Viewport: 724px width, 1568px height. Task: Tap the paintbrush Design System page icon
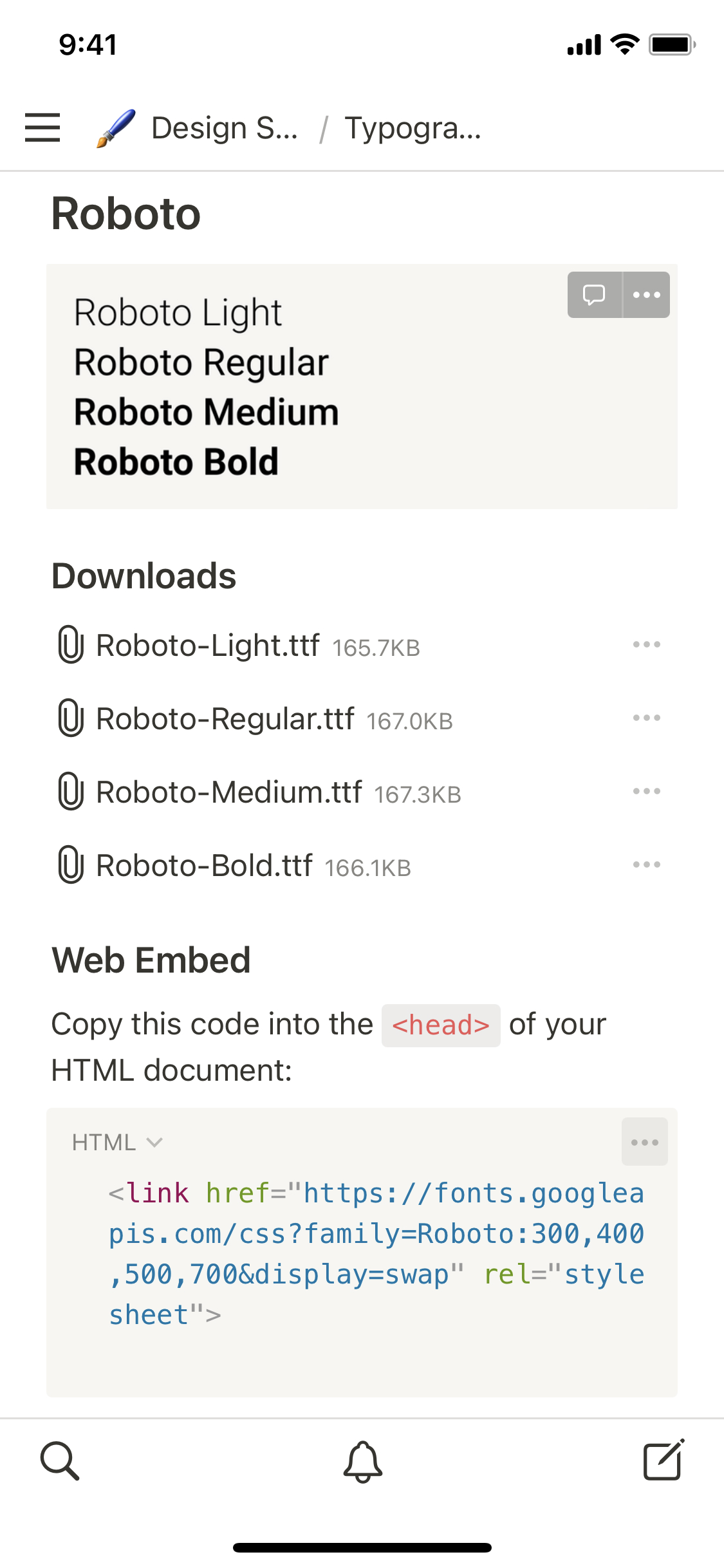(x=116, y=127)
